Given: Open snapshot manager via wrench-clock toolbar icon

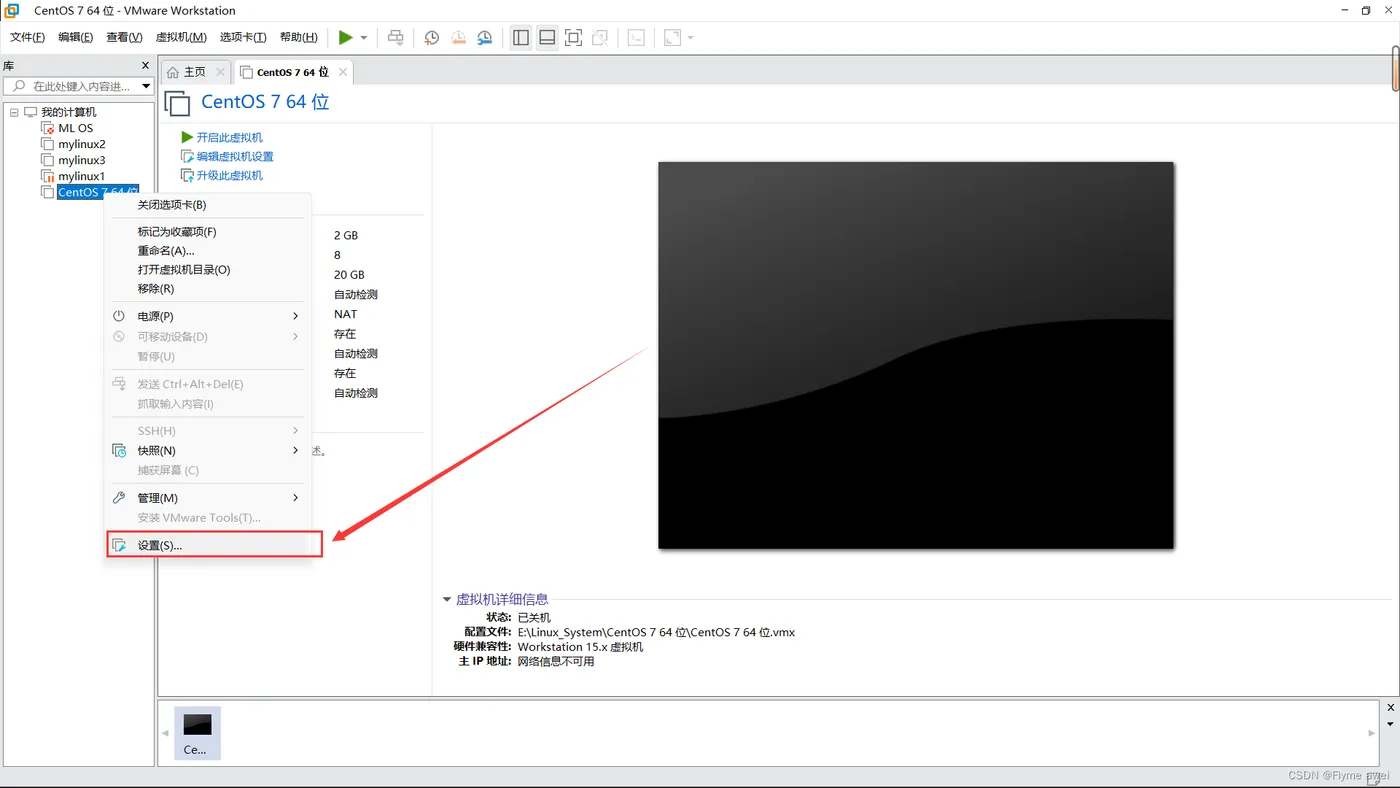Looking at the screenshot, I should click(485, 38).
